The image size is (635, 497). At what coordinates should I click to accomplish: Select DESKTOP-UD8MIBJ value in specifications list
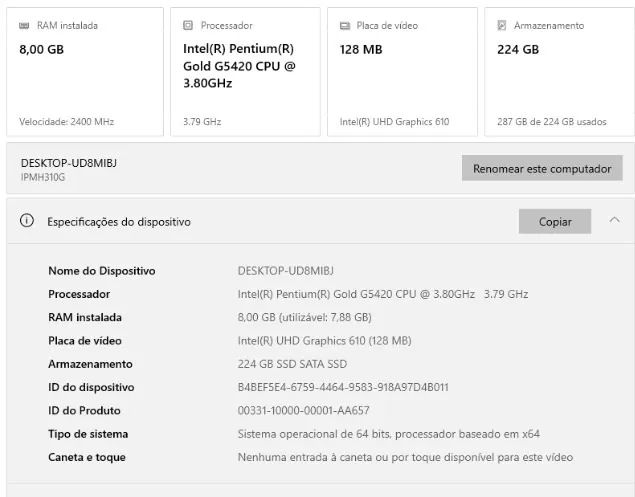coord(286,271)
